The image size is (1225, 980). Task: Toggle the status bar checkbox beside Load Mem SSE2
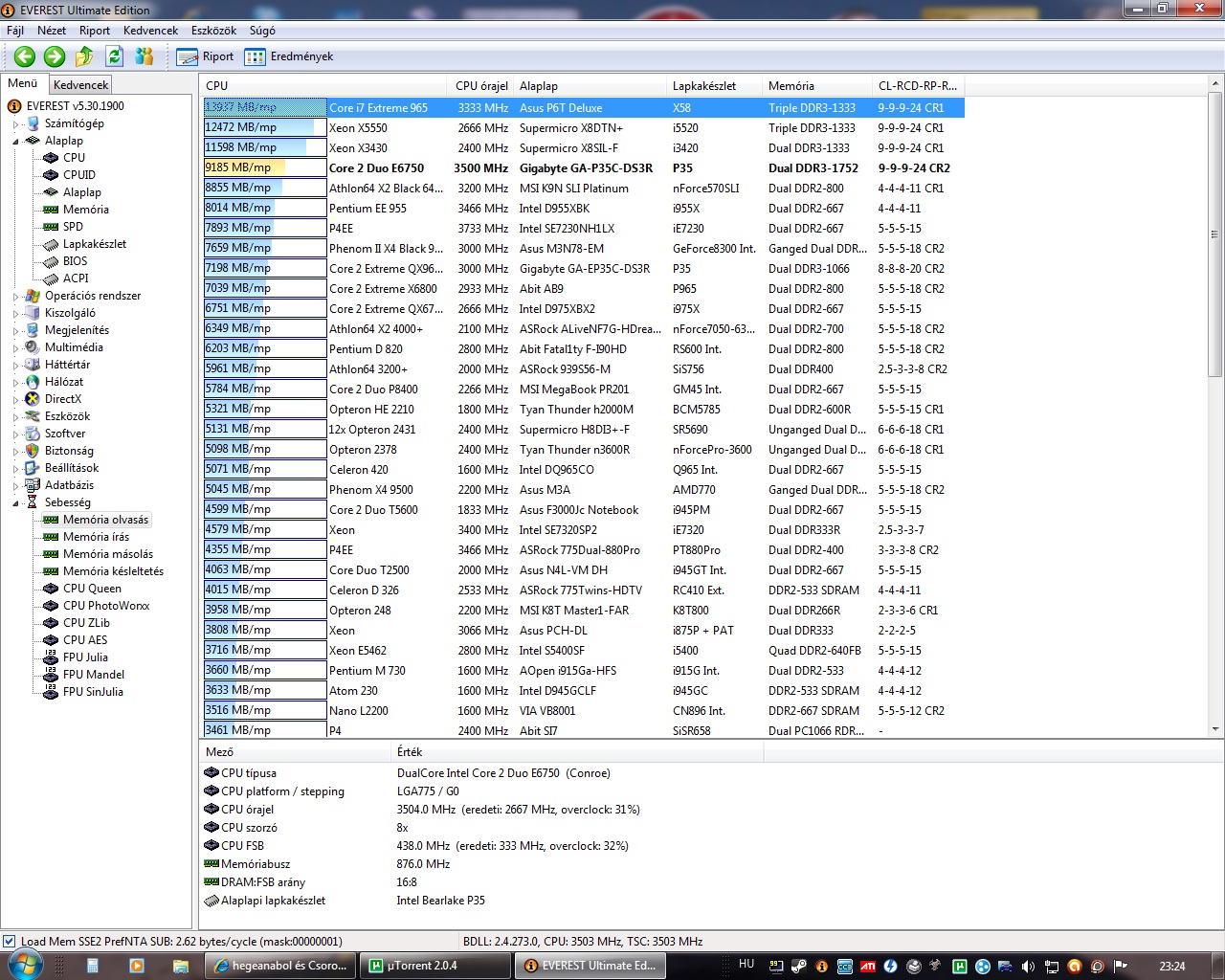9,941
